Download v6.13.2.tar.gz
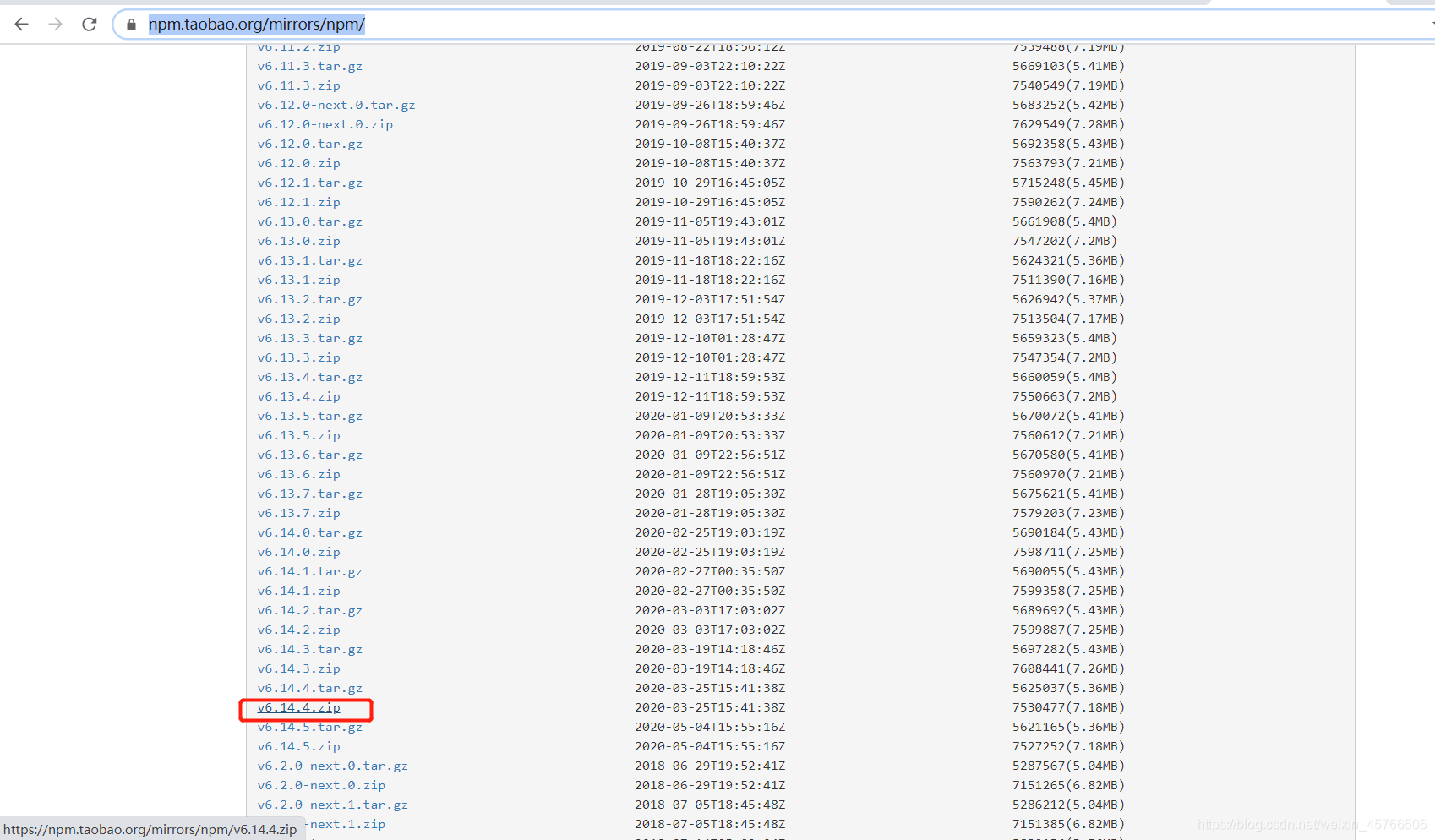Screen dimensions: 1435x840 (310, 299)
